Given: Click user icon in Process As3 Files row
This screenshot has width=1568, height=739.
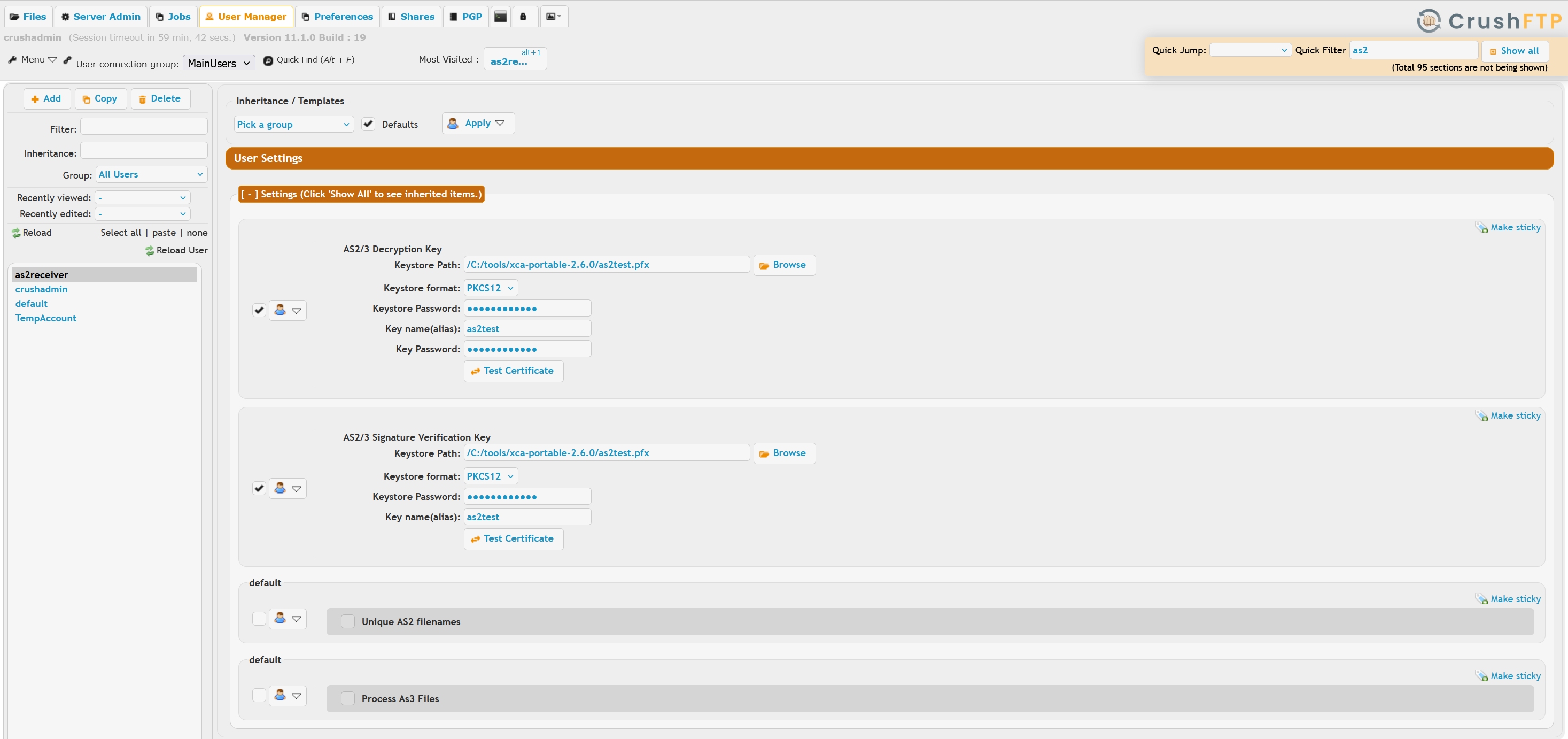Looking at the screenshot, I should pyautogui.click(x=280, y=695).
